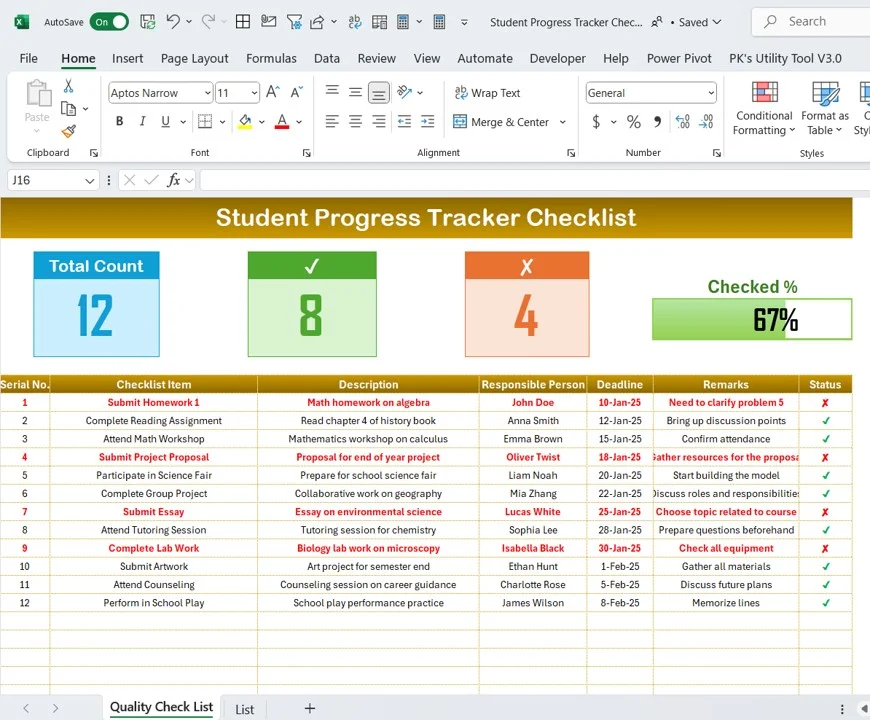
Task: Click the share icon in title bar
Action: point(317,22)
